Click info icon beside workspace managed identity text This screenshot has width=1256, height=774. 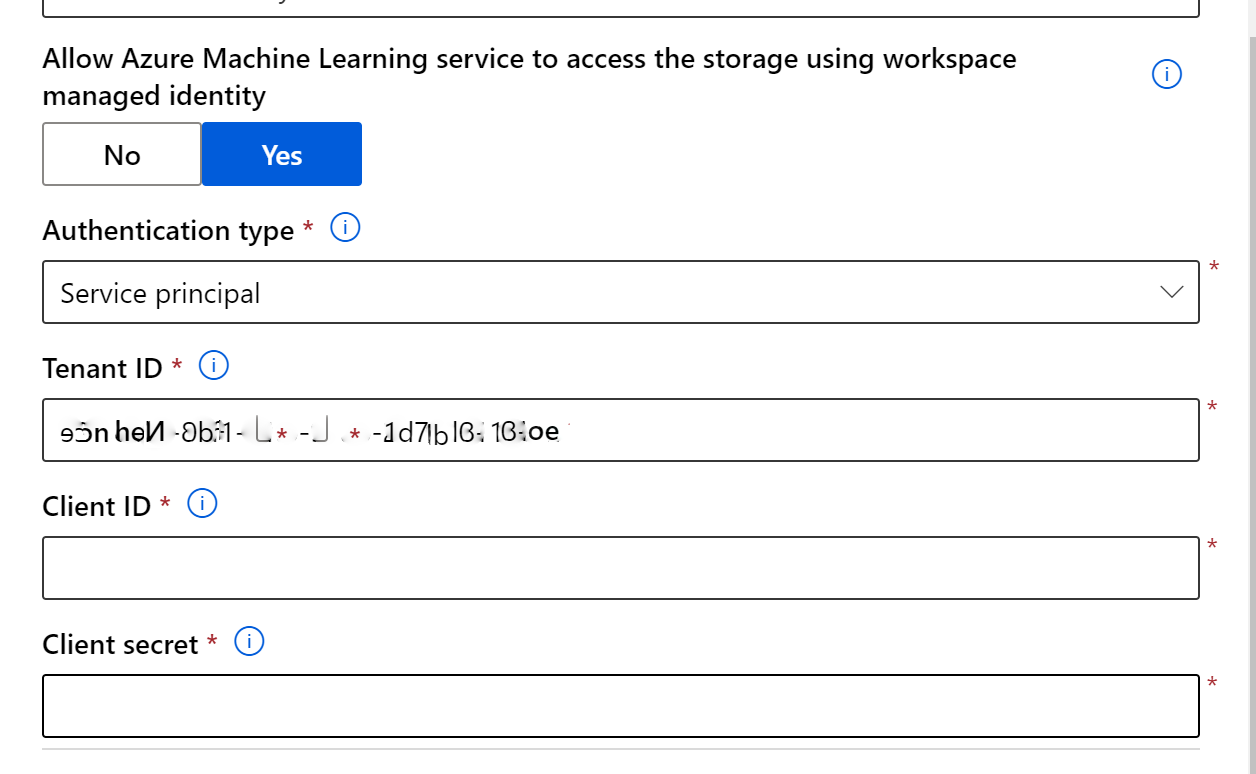1167,75
